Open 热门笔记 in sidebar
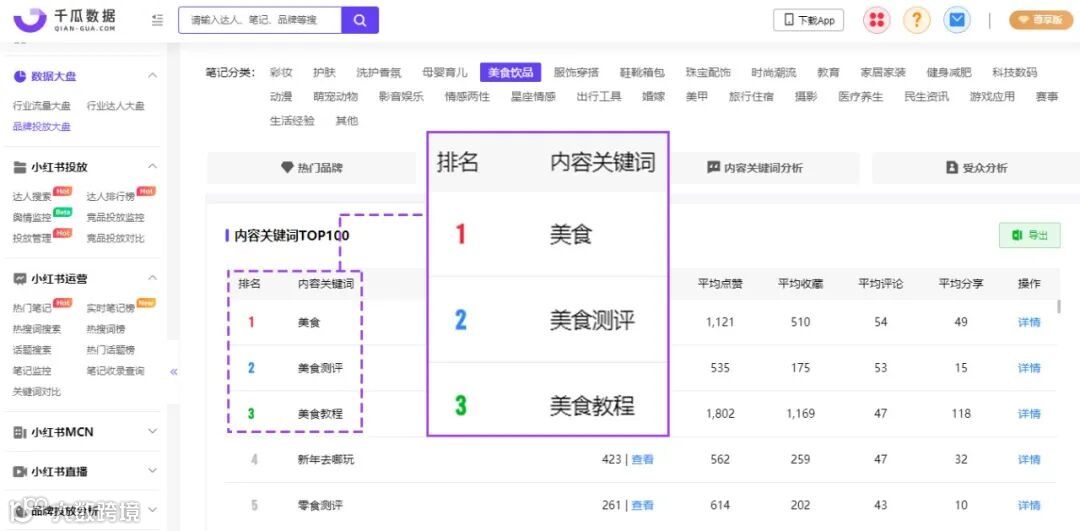The width and height of the screenshot is (1080, 531). (32, 309)
